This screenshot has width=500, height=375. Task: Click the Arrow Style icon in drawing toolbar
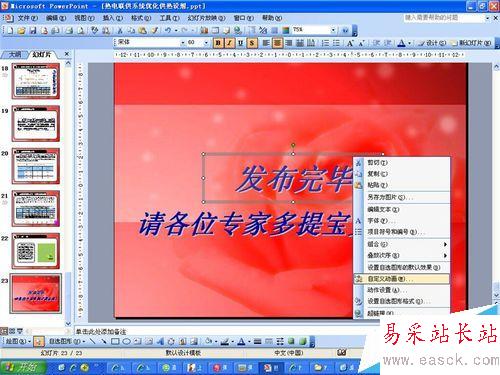tap(280, 341)
